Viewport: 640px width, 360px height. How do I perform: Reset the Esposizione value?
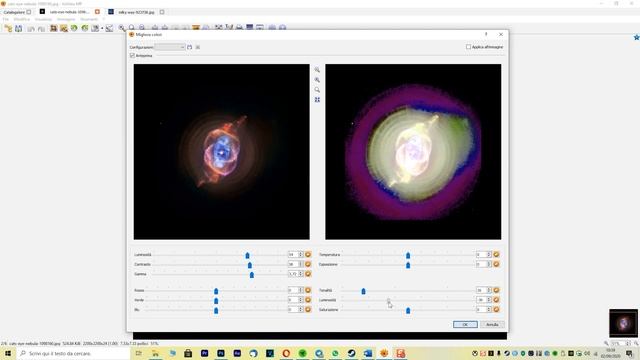(x=496, y=264)
